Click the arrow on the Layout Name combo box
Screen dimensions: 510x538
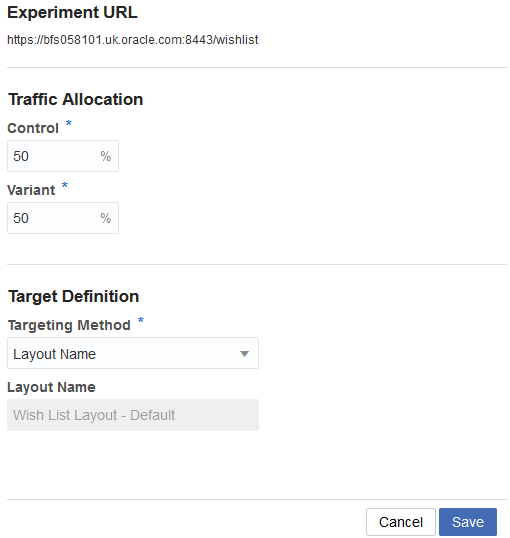point(244,354)
